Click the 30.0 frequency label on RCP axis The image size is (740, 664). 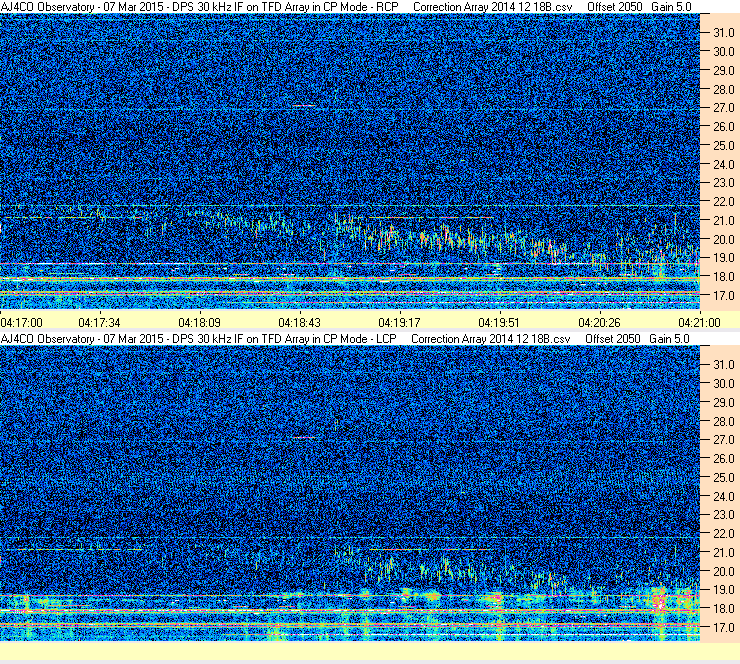tap(723, 52)
